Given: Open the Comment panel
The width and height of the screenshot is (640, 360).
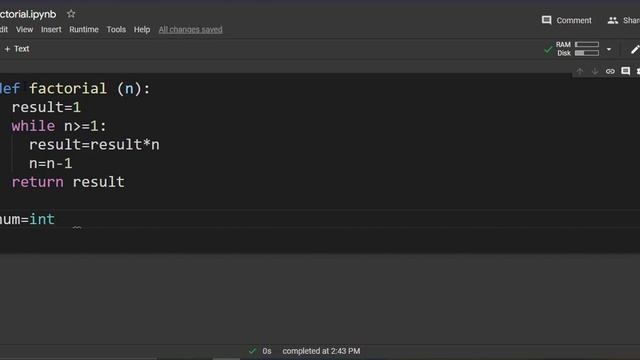Looking at the screenshot, I should [567, 20].
